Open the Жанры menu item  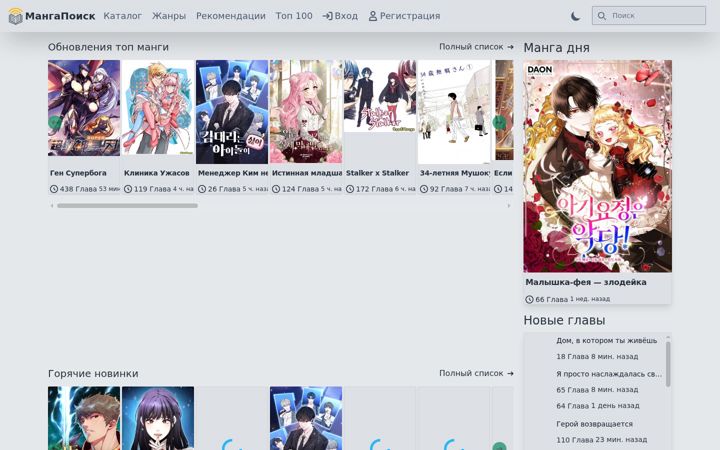(169, 16)
